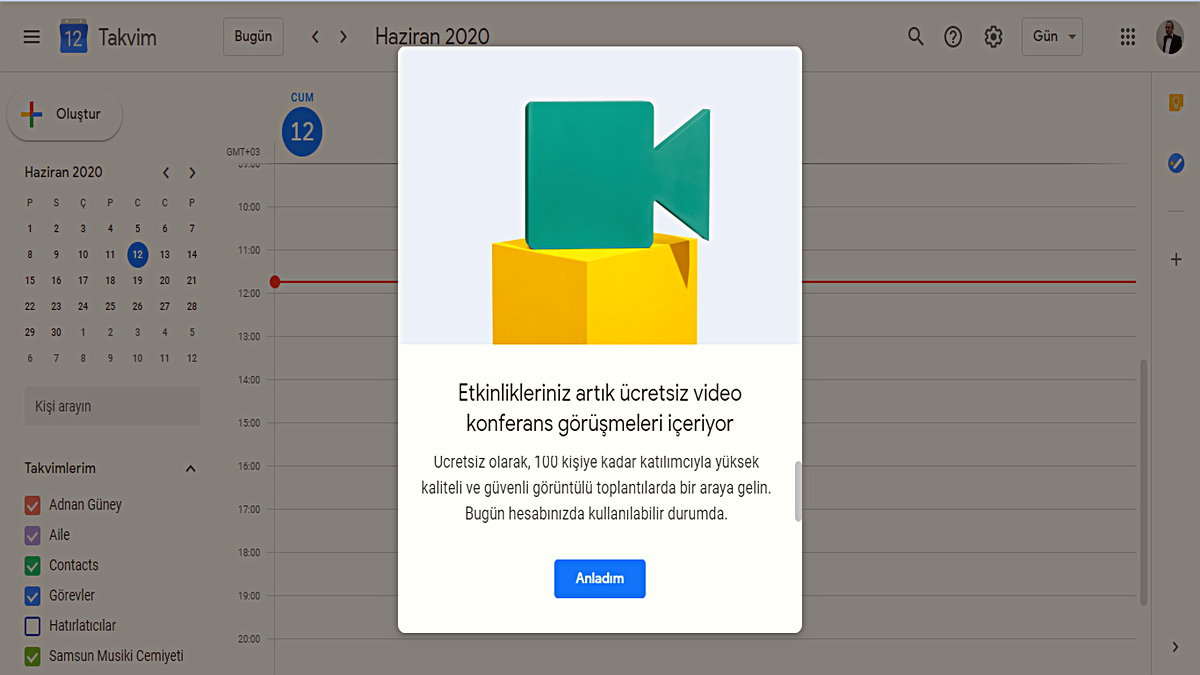Toggle the Samsun Musiki Cemiyeti checkbox

tap(32, 657)
